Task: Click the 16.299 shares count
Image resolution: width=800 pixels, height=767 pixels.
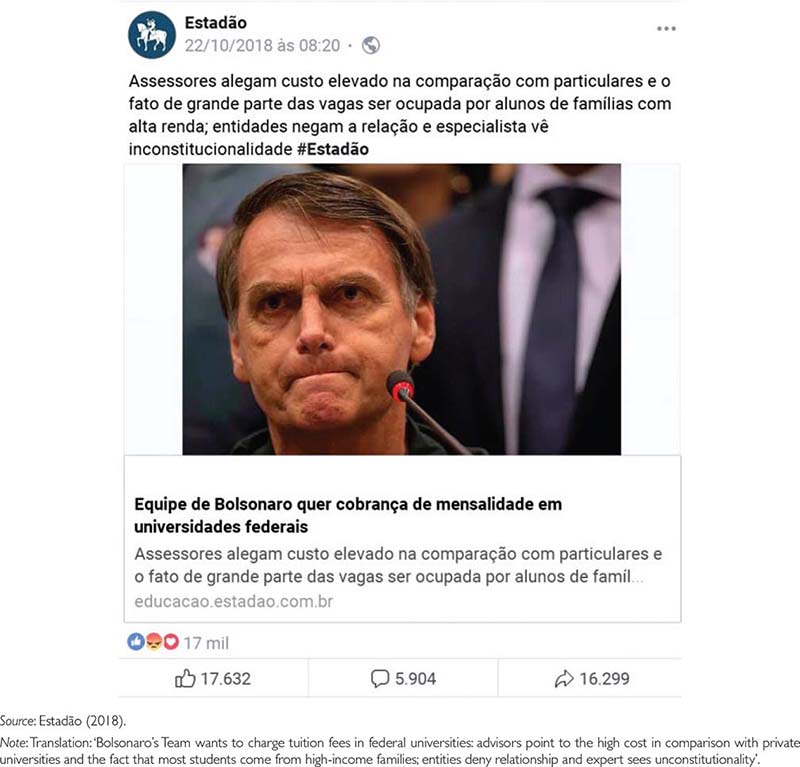Action: point(605,679)
